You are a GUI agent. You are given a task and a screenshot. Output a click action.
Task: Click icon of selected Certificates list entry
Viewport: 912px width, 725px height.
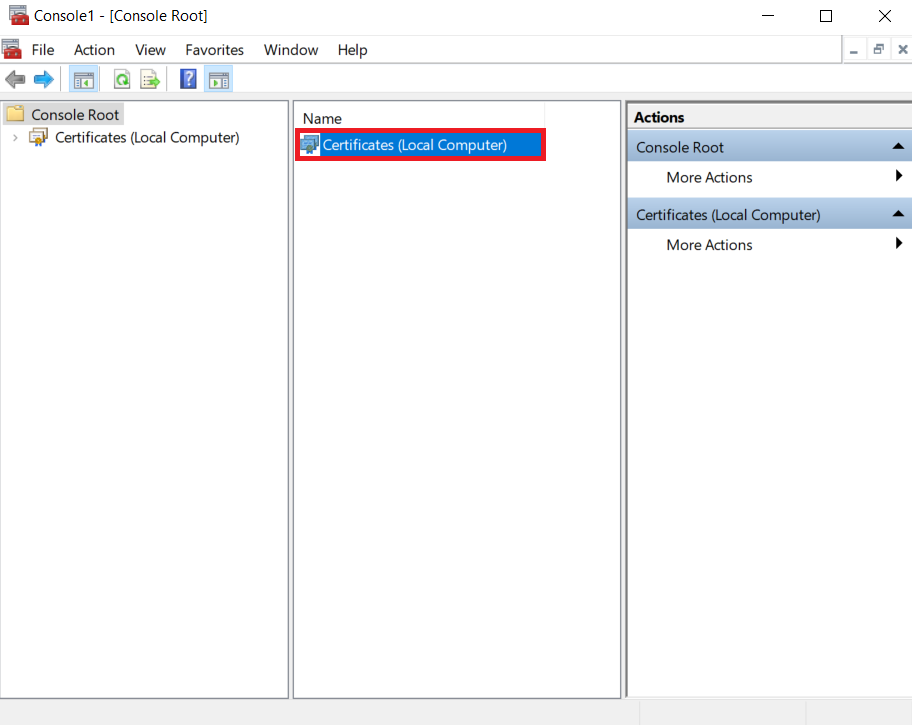(309, 144)
